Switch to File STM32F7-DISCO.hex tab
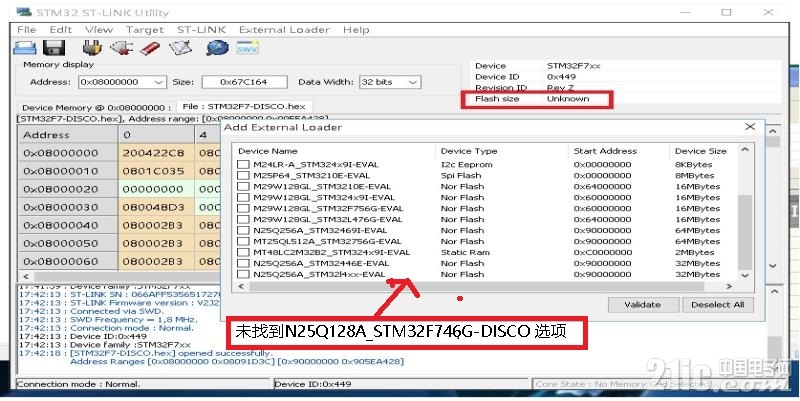Image resolution: width=800 pixels, height=401 pixels. tap(244, 107)
